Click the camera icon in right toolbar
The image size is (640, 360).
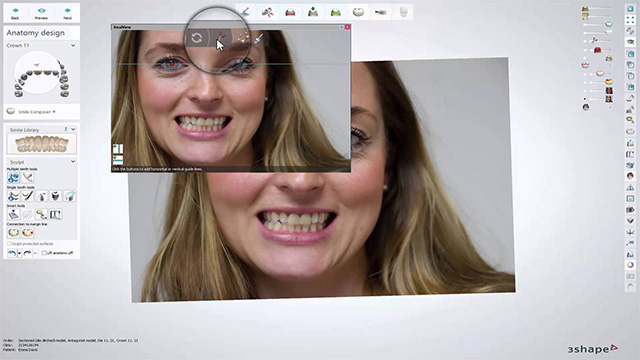tap(630, 209)
